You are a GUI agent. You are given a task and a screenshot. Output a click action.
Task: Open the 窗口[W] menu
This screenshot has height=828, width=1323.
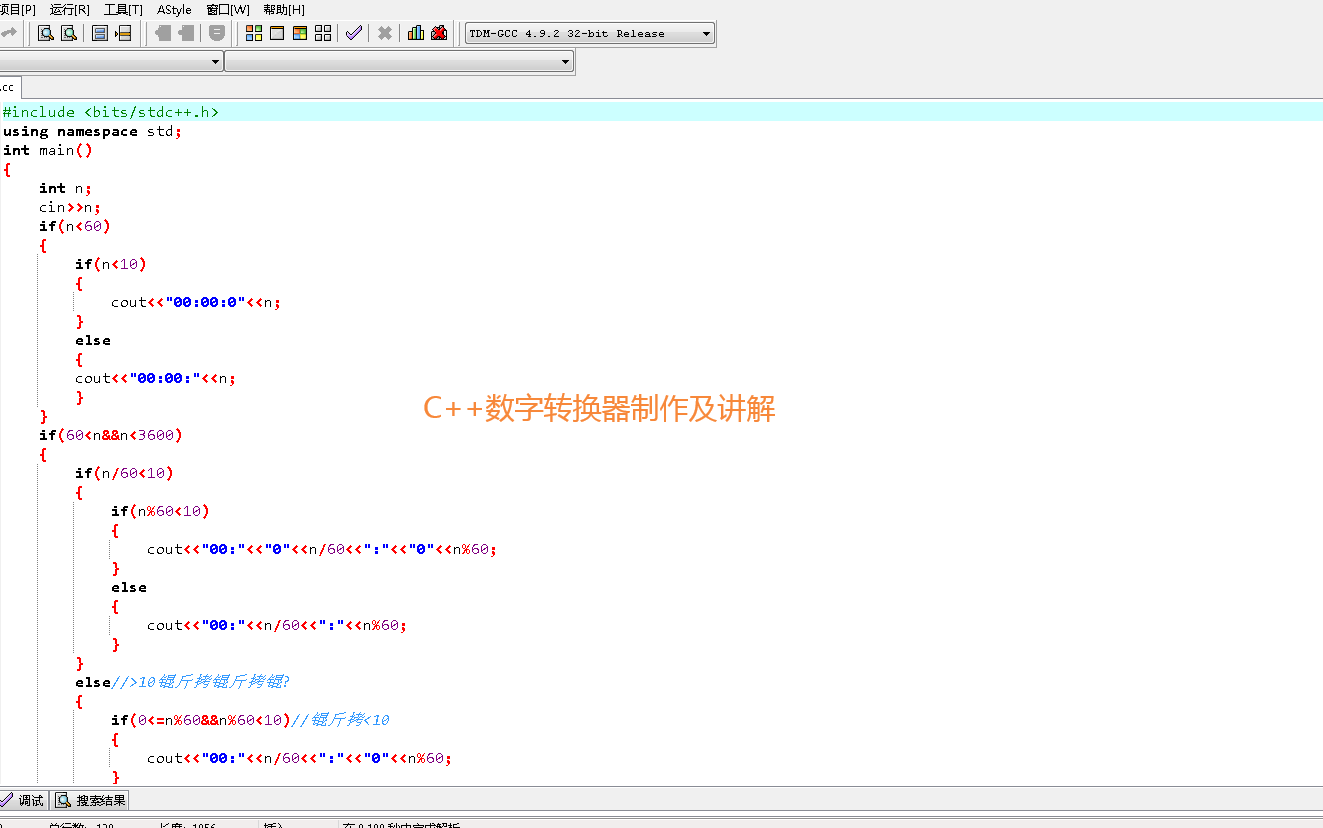[227, 9]
